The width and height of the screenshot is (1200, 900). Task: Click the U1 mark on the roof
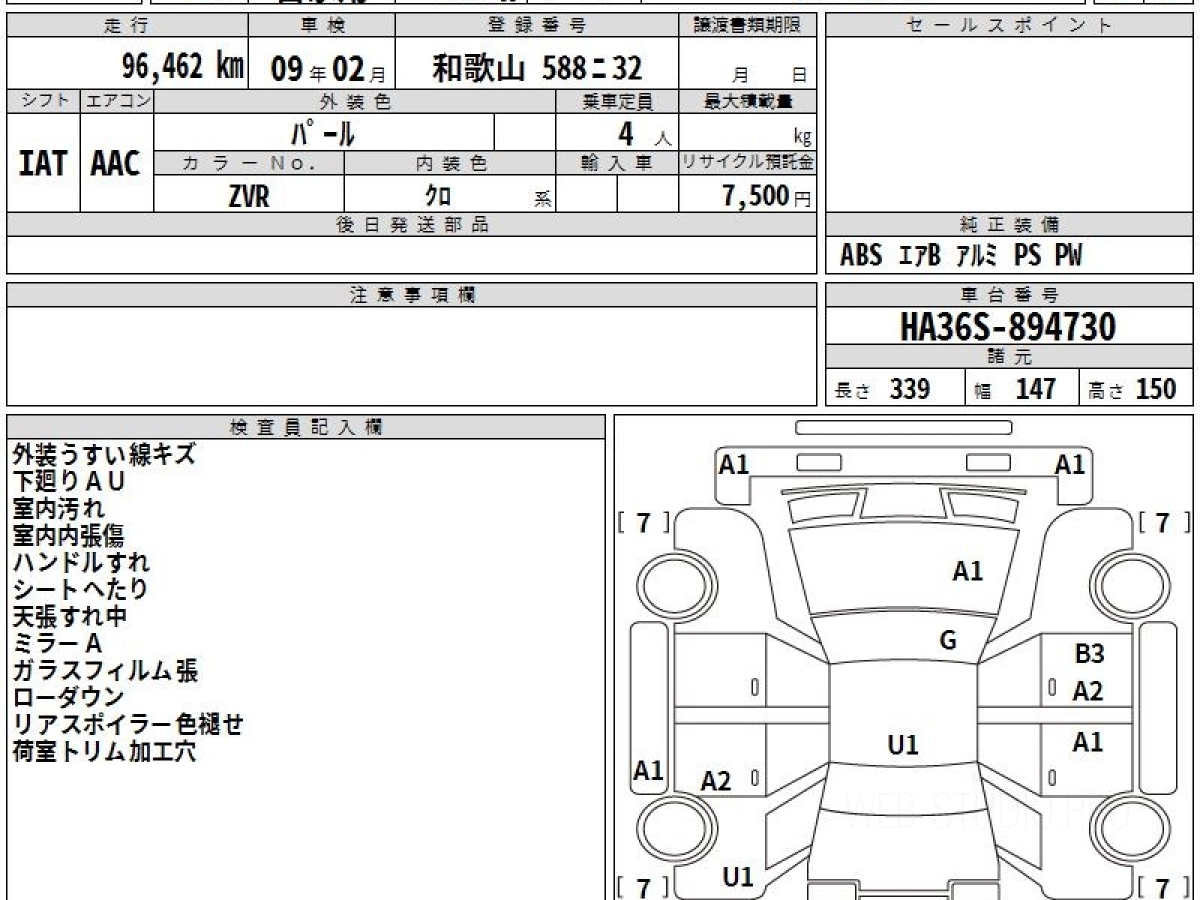point(903,745)
